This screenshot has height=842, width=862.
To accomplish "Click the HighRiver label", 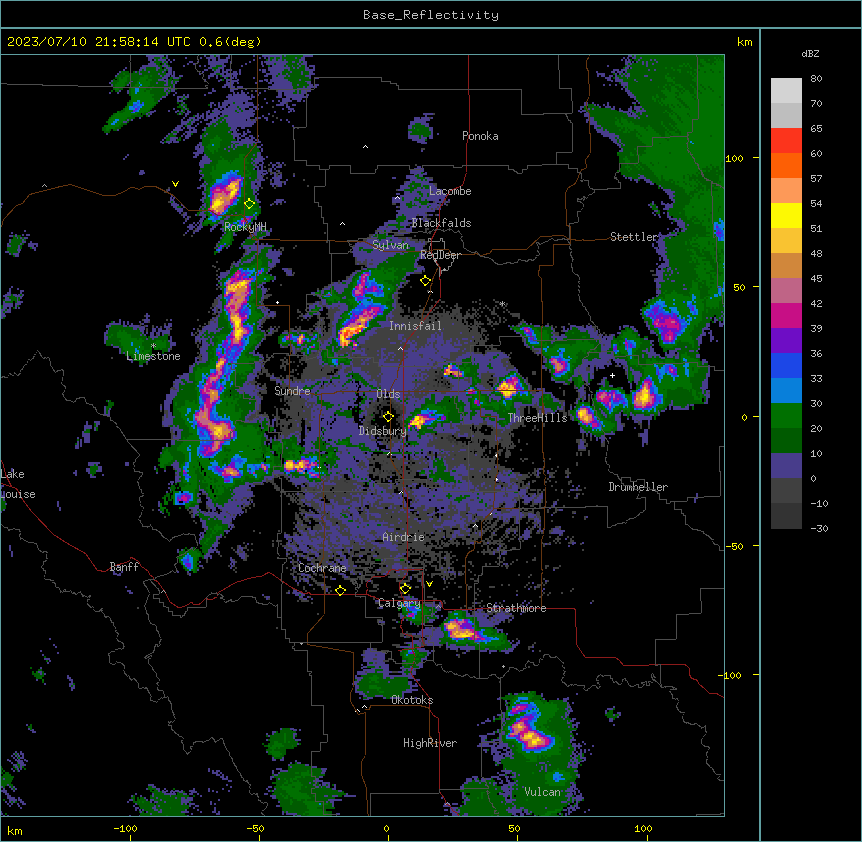I will point(430,743).
